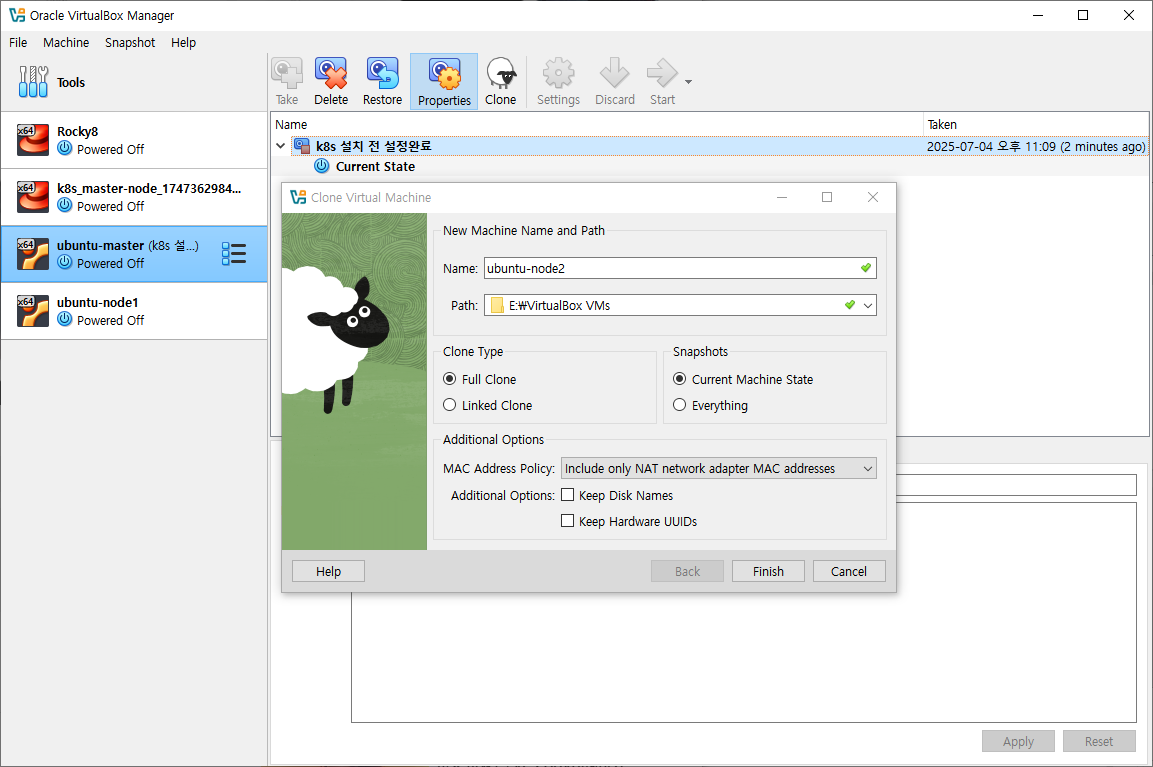The image size is (1153, 767).
Task: Enable Keep Disk Names checkbox
Action: tap(568, 495)
